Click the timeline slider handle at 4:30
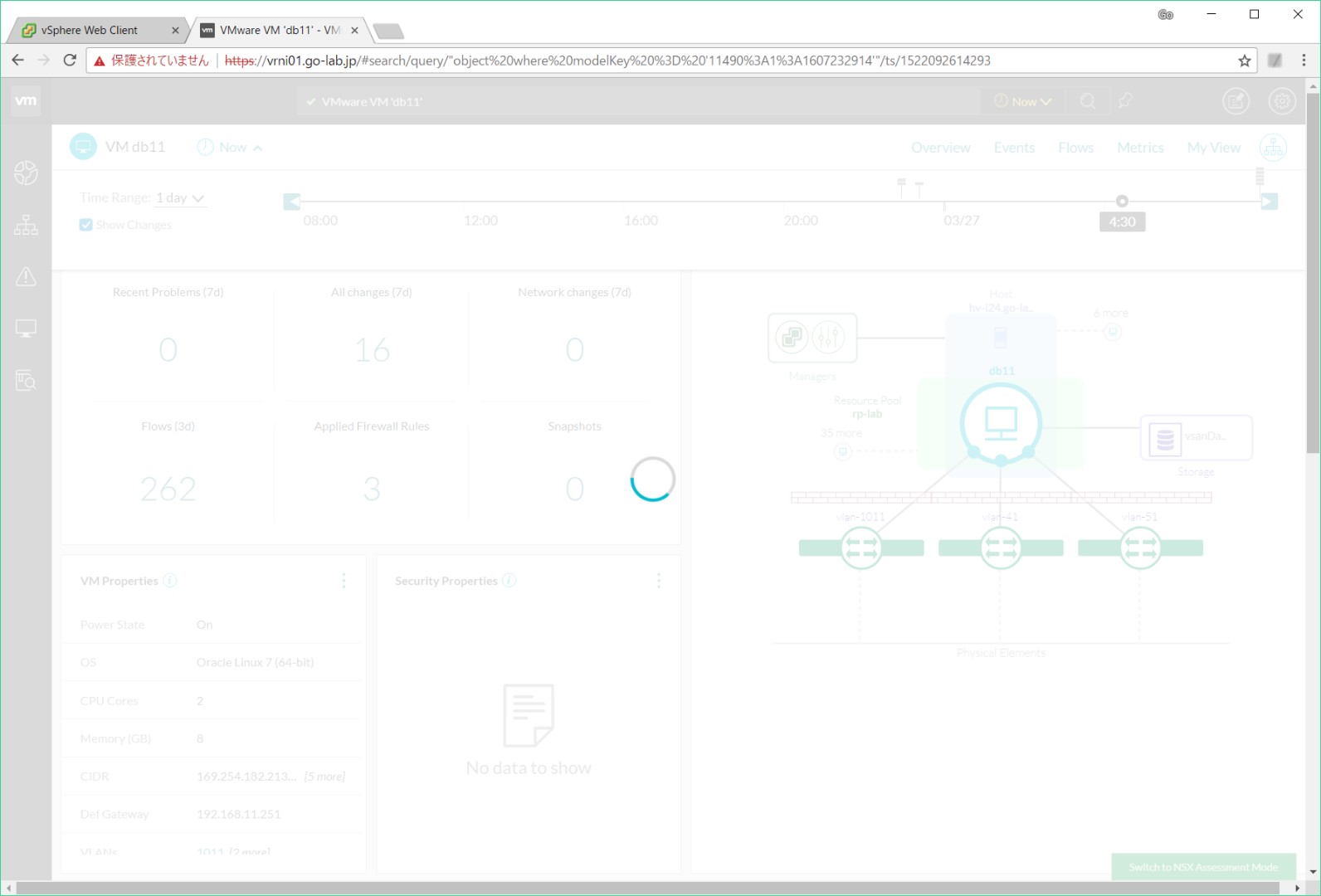The width and height of the screenshot is (1321, 896). pos(1122,201)
